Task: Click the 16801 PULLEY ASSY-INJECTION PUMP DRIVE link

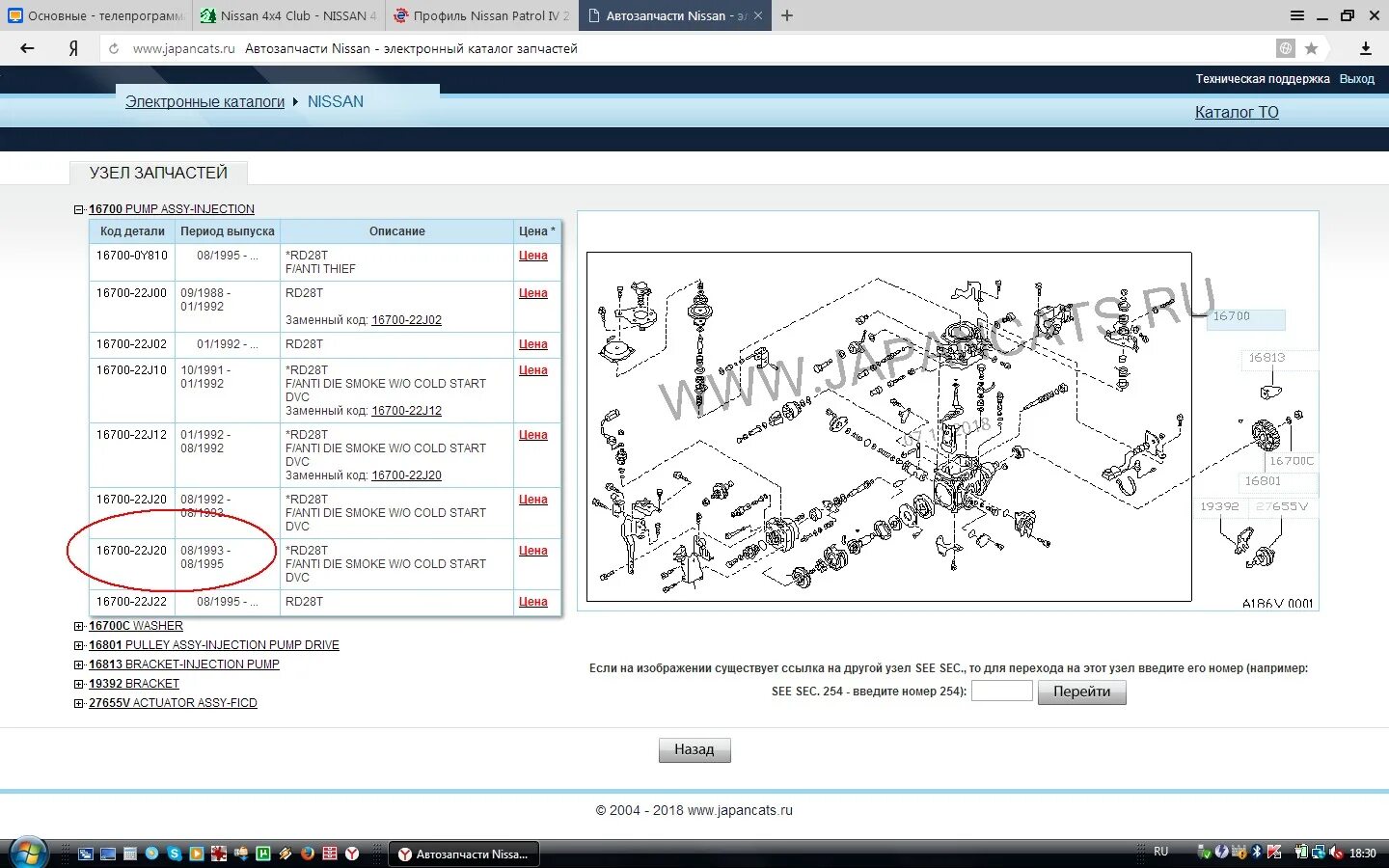Action: 214,645
